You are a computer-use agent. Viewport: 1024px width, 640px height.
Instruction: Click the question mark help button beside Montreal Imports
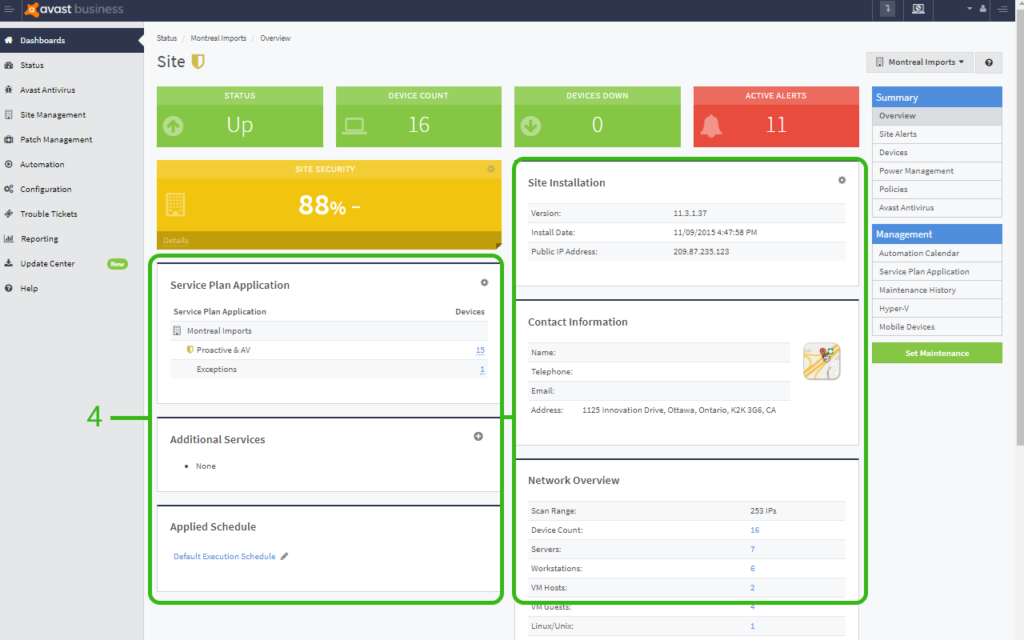[989, 63]
